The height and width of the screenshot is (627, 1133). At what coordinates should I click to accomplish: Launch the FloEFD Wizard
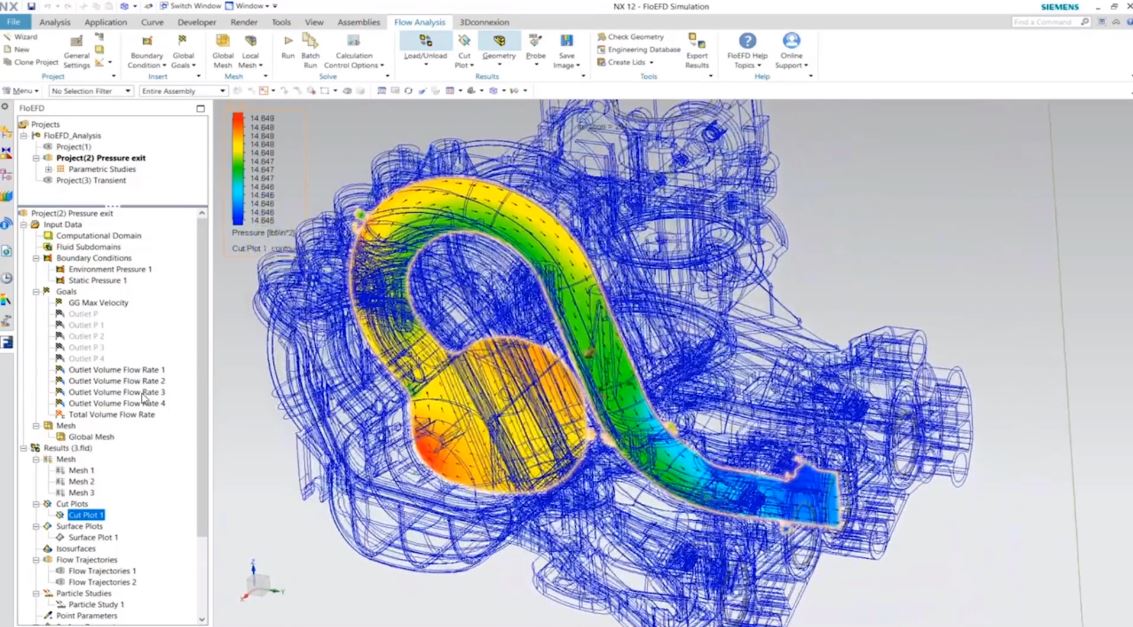[20, 37]
